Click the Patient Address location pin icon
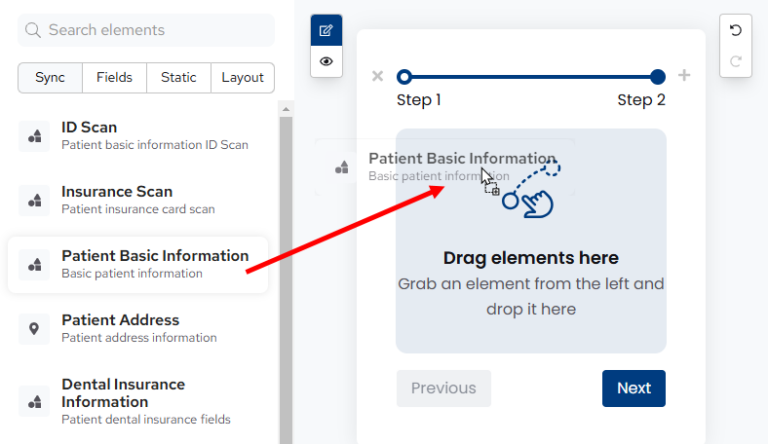The image size is (768, 444). click(34, 329)
